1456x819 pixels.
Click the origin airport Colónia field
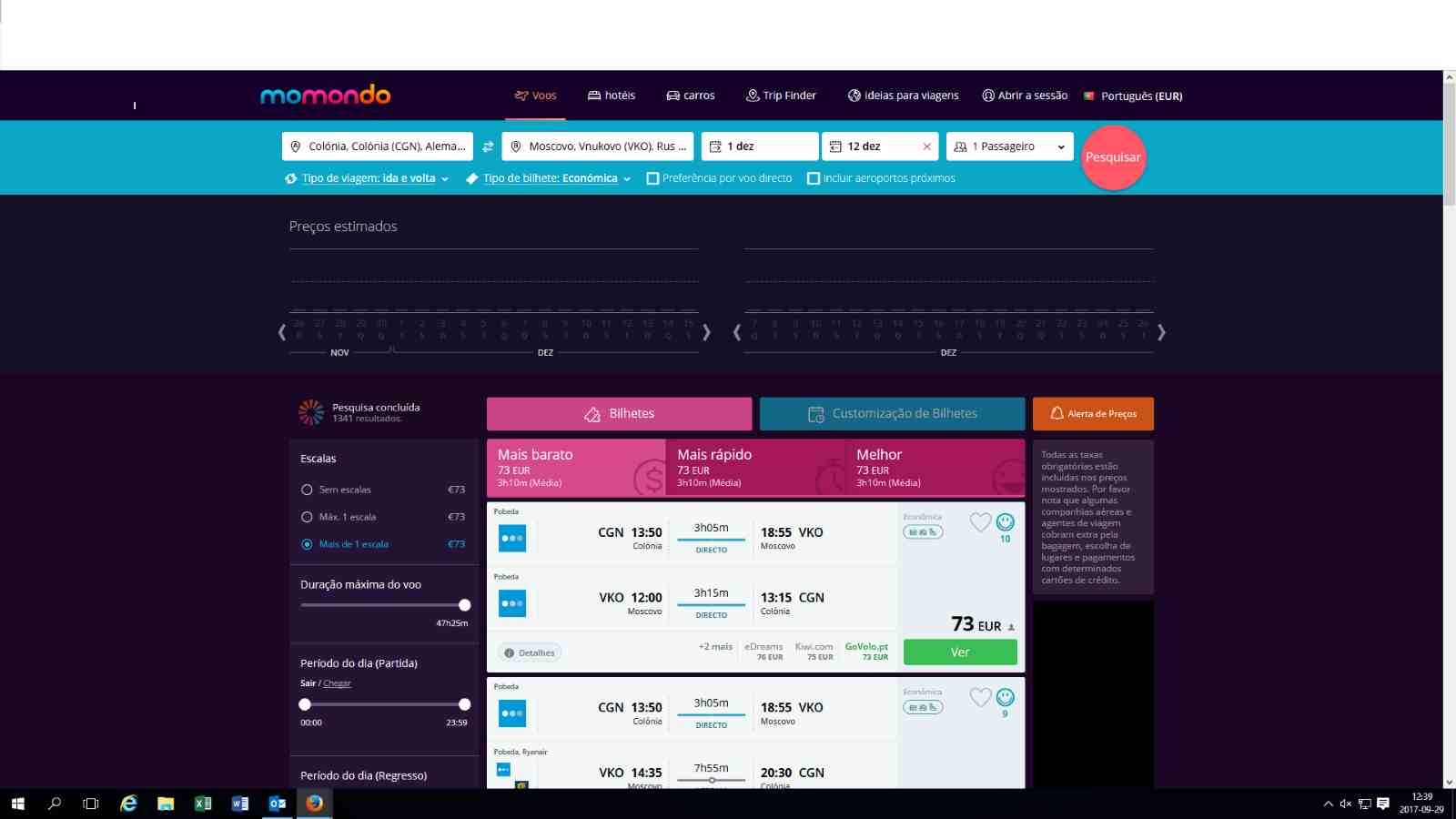[x=378, y=147]
